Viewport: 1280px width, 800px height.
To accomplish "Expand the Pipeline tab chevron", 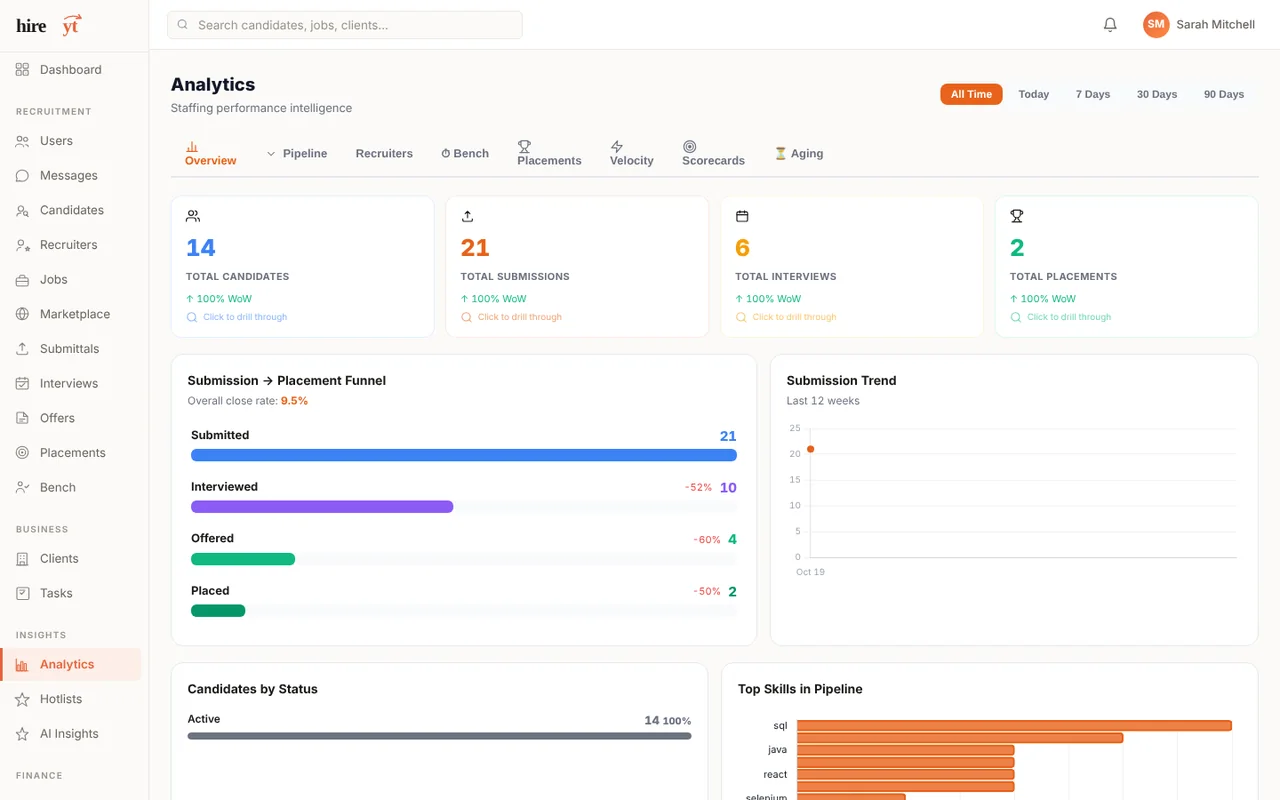I will pyautogui.click(x=271, y=154).
